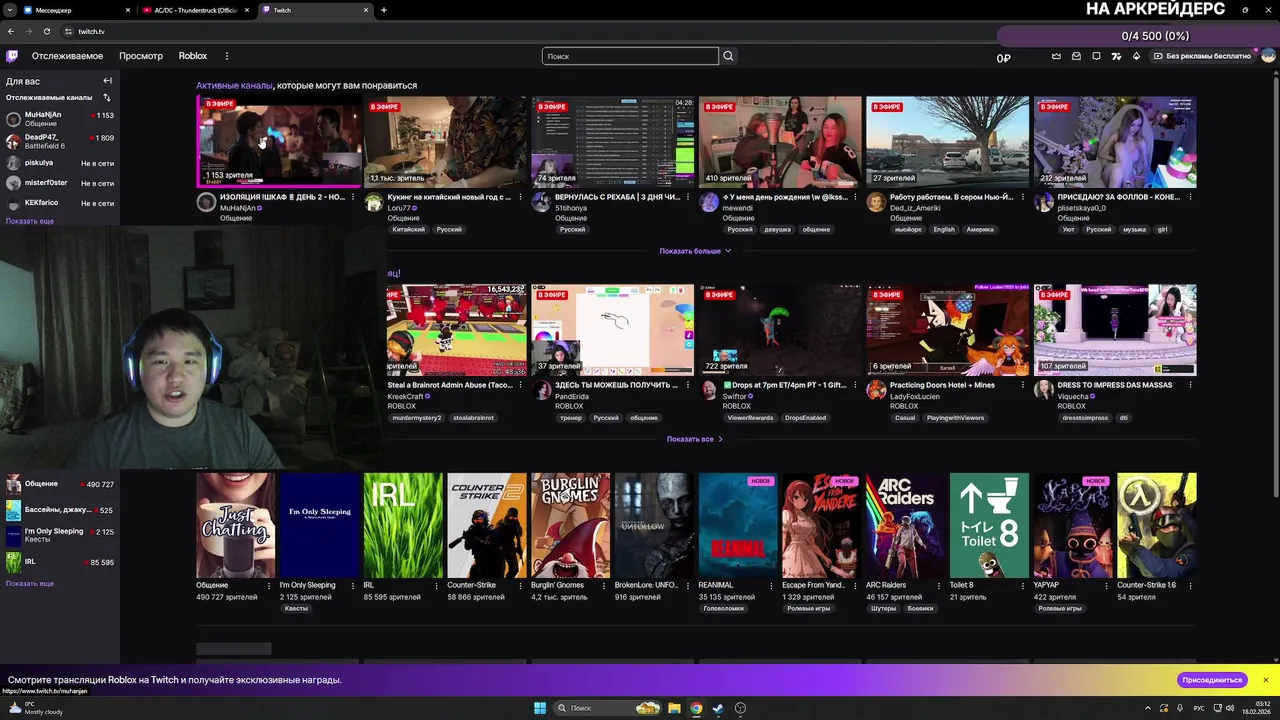Open the notifications inbox icon
Image resolution: width=1280 pixels, height=720 pixels.
[x=1076, y=56]
